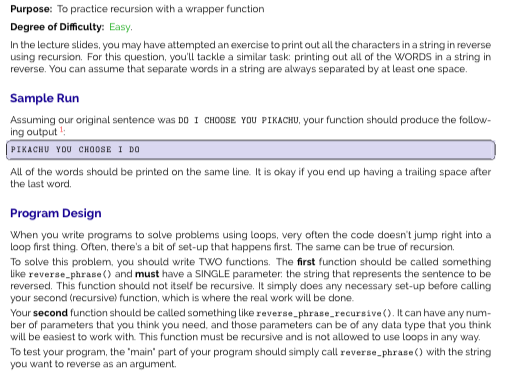Click the capitalized word 'WORDS'
Viewport: 508px width, 383px height.
click(413, 57)
